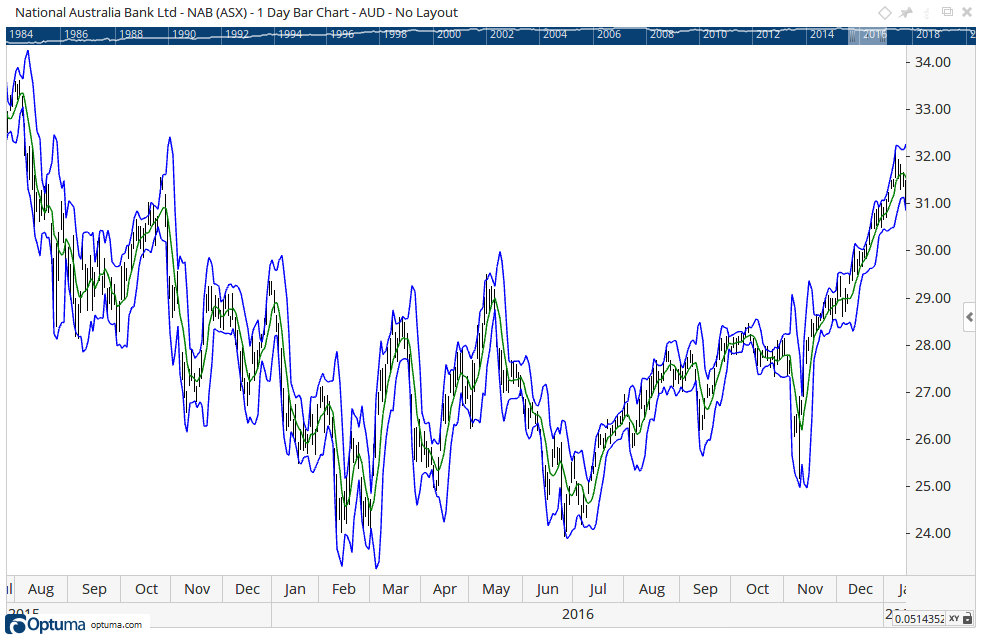Viewport: 982px width, 635px height.
Task: Click the Jun label on date axis
Action: tap(547, 589)
